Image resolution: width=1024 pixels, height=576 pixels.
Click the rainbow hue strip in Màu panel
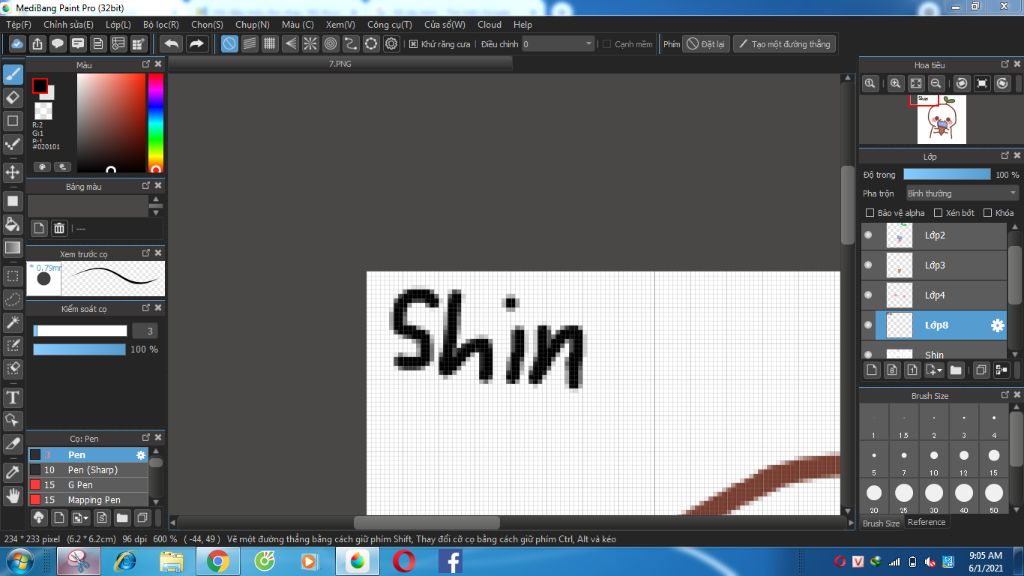155,123
